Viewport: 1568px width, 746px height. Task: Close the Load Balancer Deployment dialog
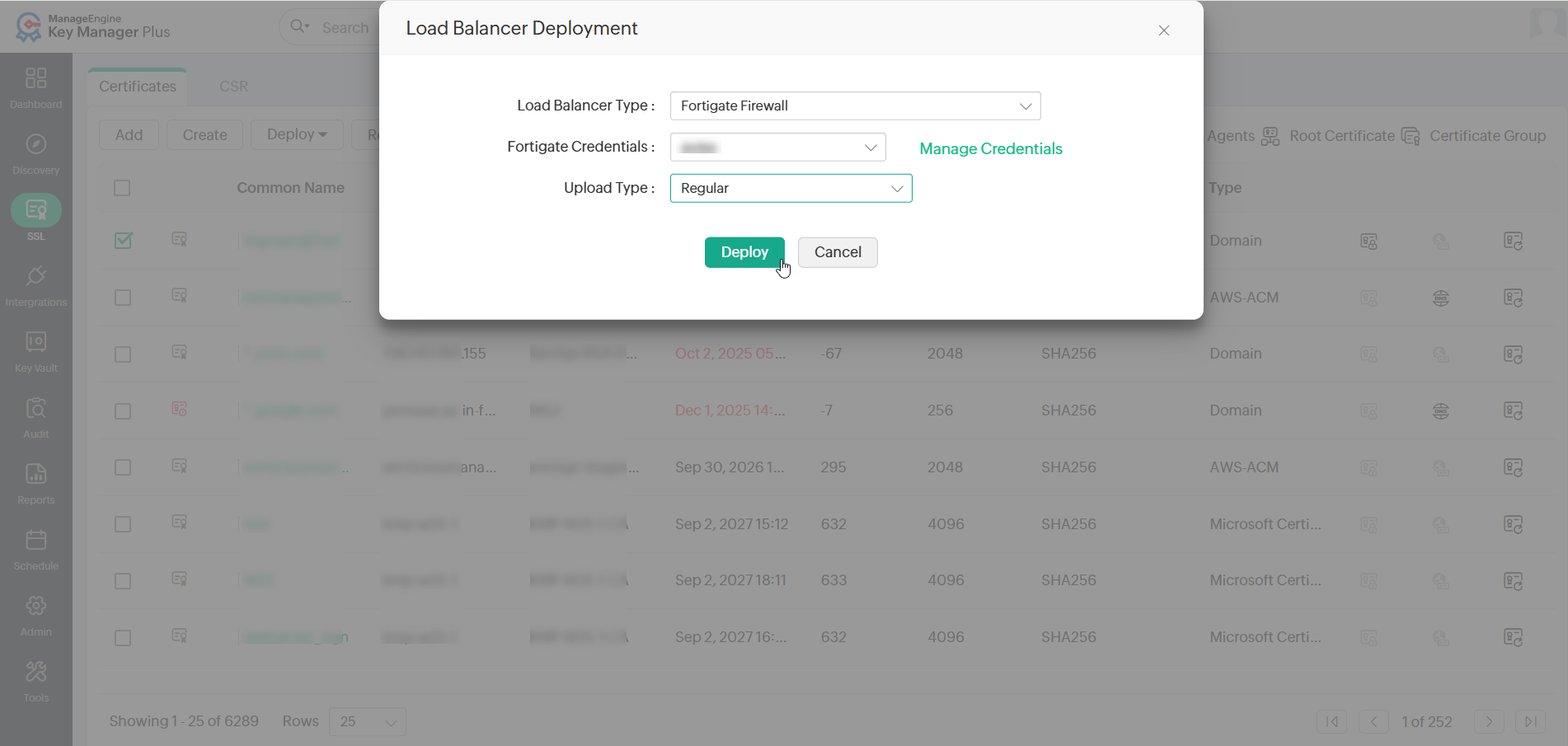click(x=1163, y=30)
